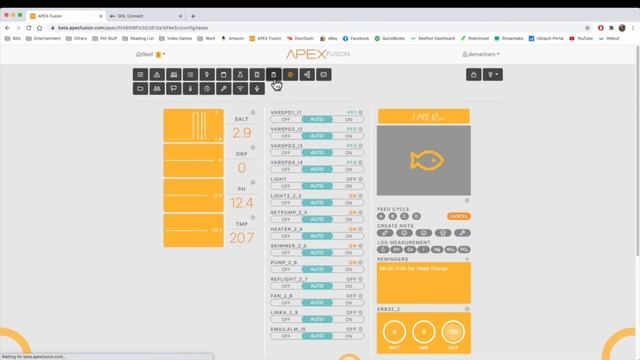Reload the page in browser

tap(29, 28)
